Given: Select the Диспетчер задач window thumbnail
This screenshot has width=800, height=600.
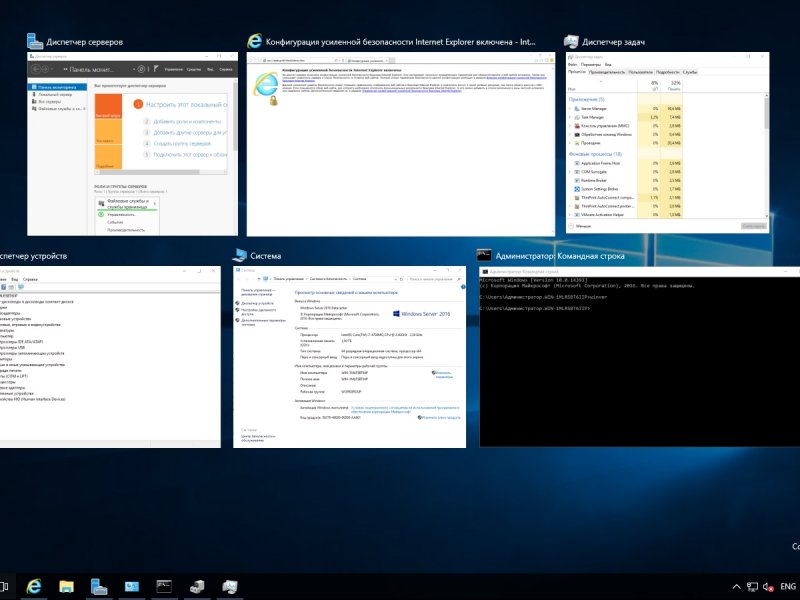Looking at the screenshot, I should pos(667,143).
